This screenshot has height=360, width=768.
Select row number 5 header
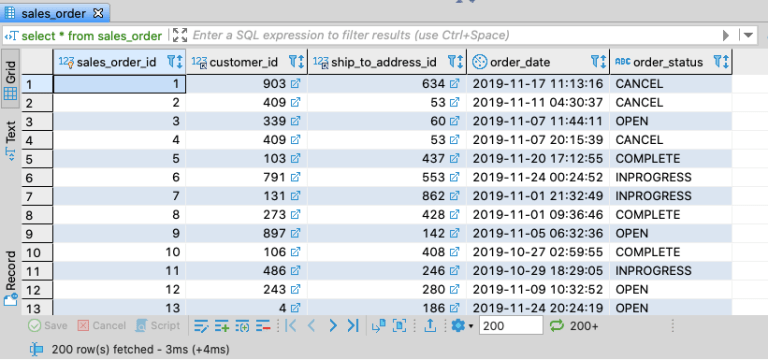point(37,159)
